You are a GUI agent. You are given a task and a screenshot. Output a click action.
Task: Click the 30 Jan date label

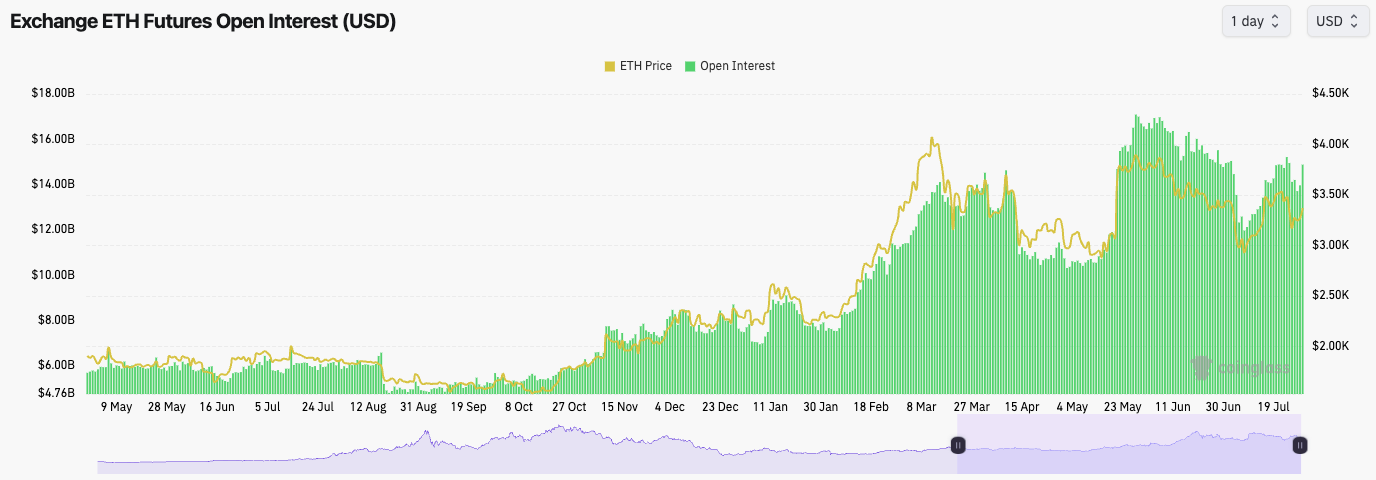(820, 407)
